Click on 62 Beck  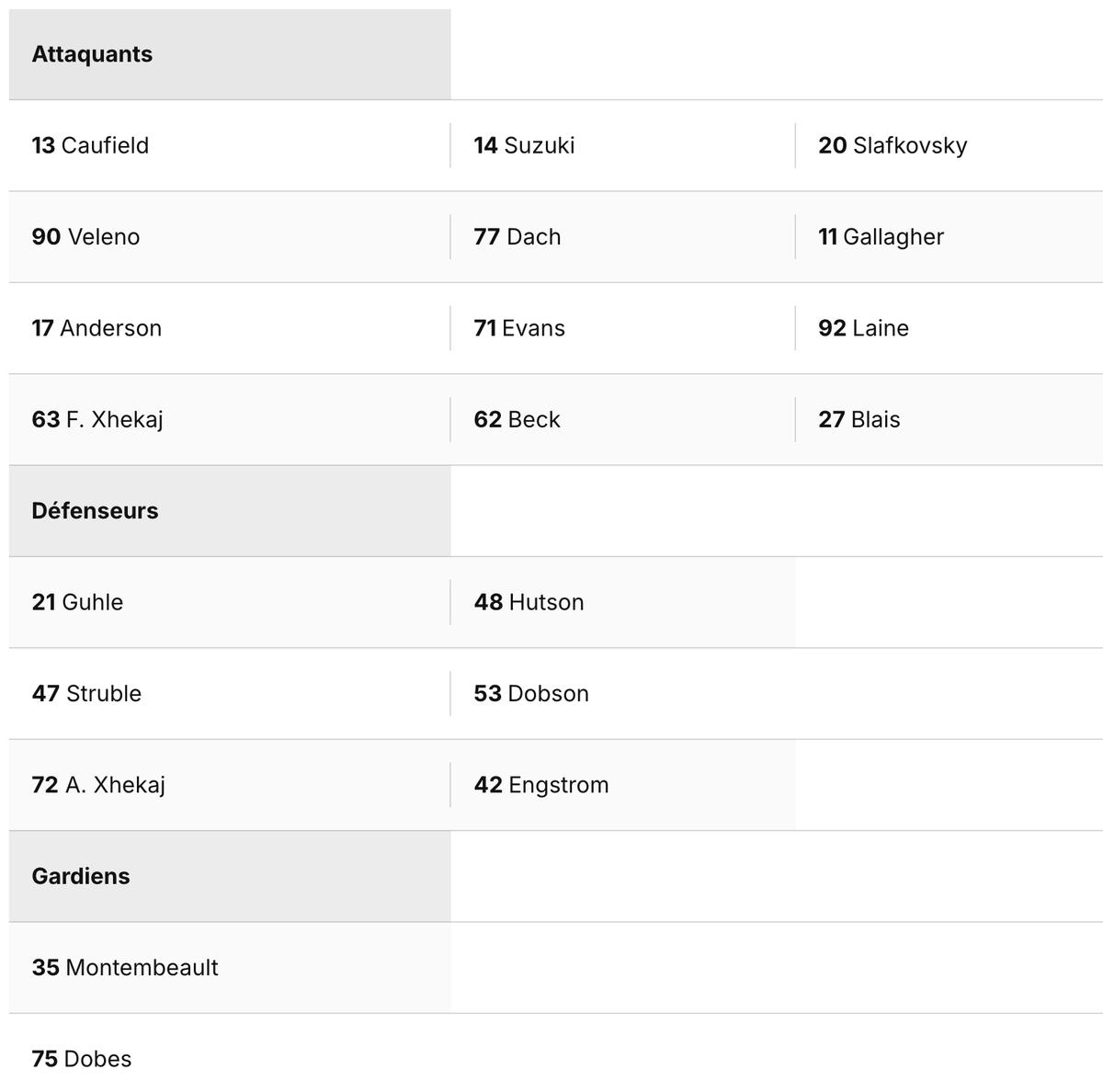click(x=517, y=419)
